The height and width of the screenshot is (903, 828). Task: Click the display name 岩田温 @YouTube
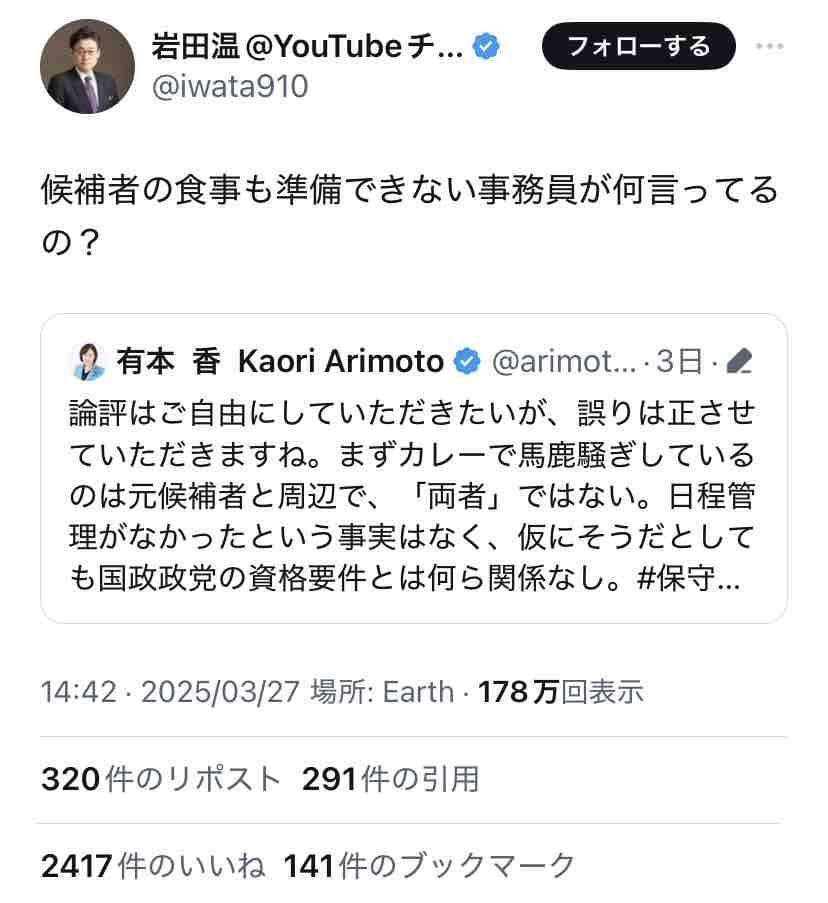click(x=307, y=46)
